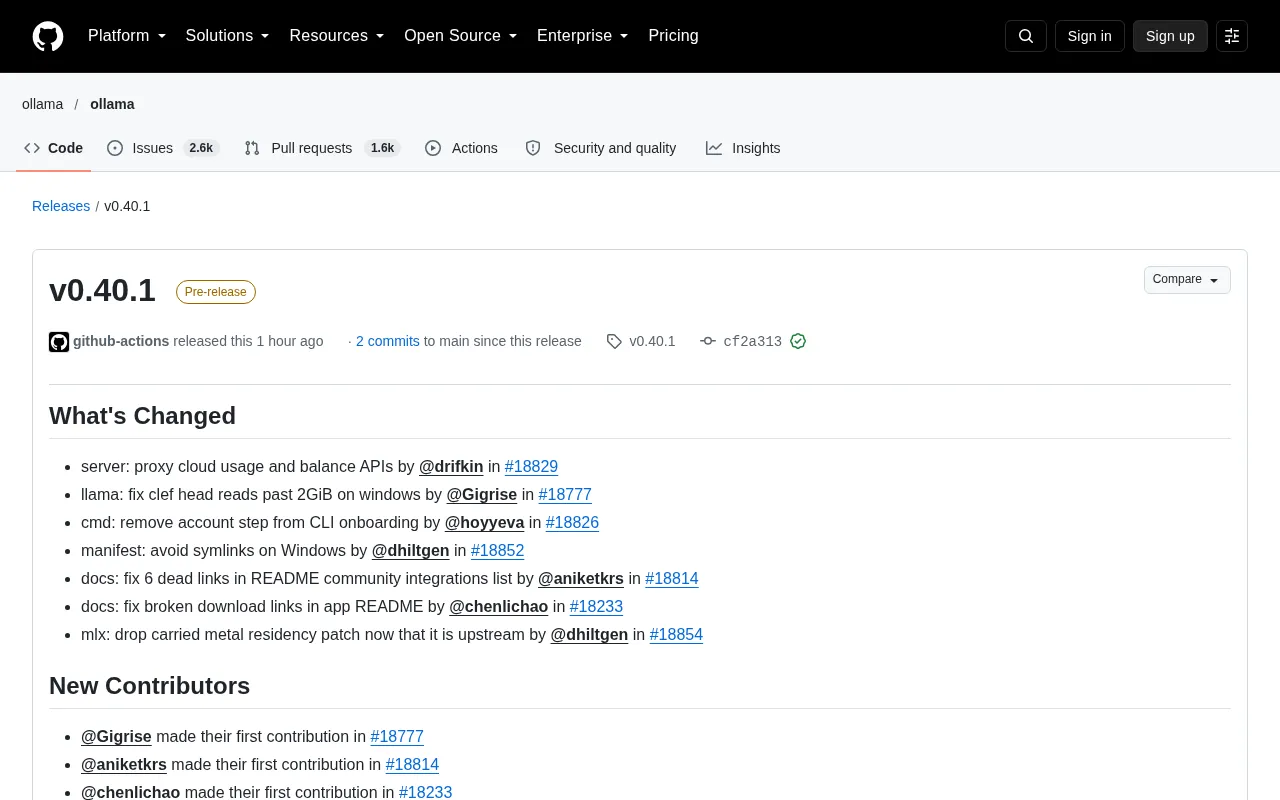Expand the Resources menu

337,36
